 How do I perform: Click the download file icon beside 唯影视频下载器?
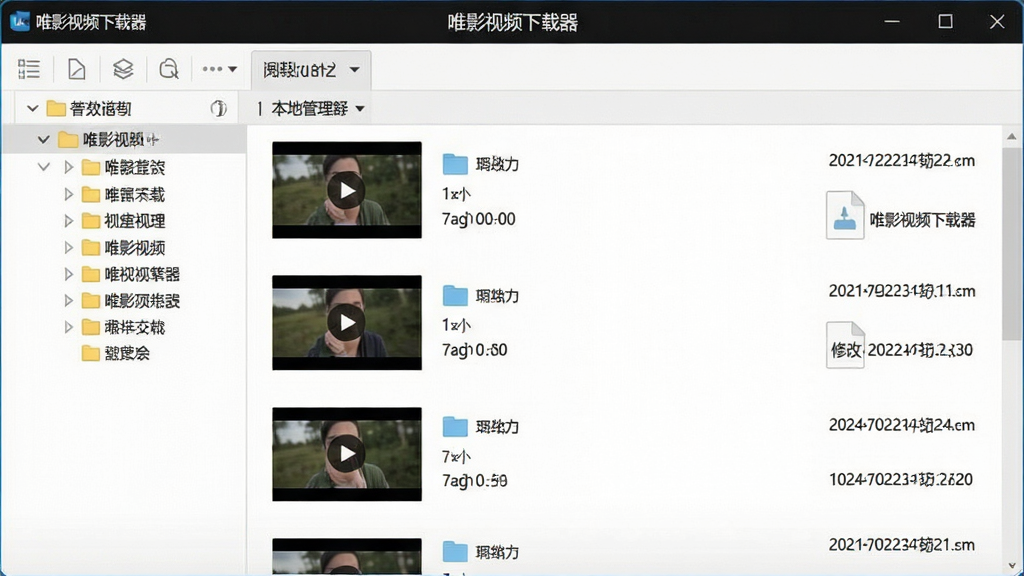[x=845, y=215]
